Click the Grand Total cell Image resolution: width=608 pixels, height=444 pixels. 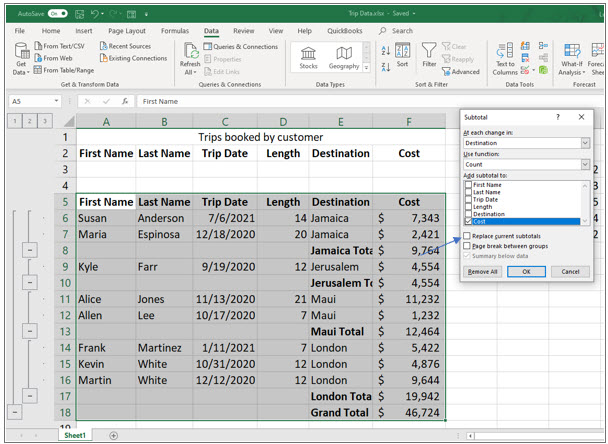(340, 412)
